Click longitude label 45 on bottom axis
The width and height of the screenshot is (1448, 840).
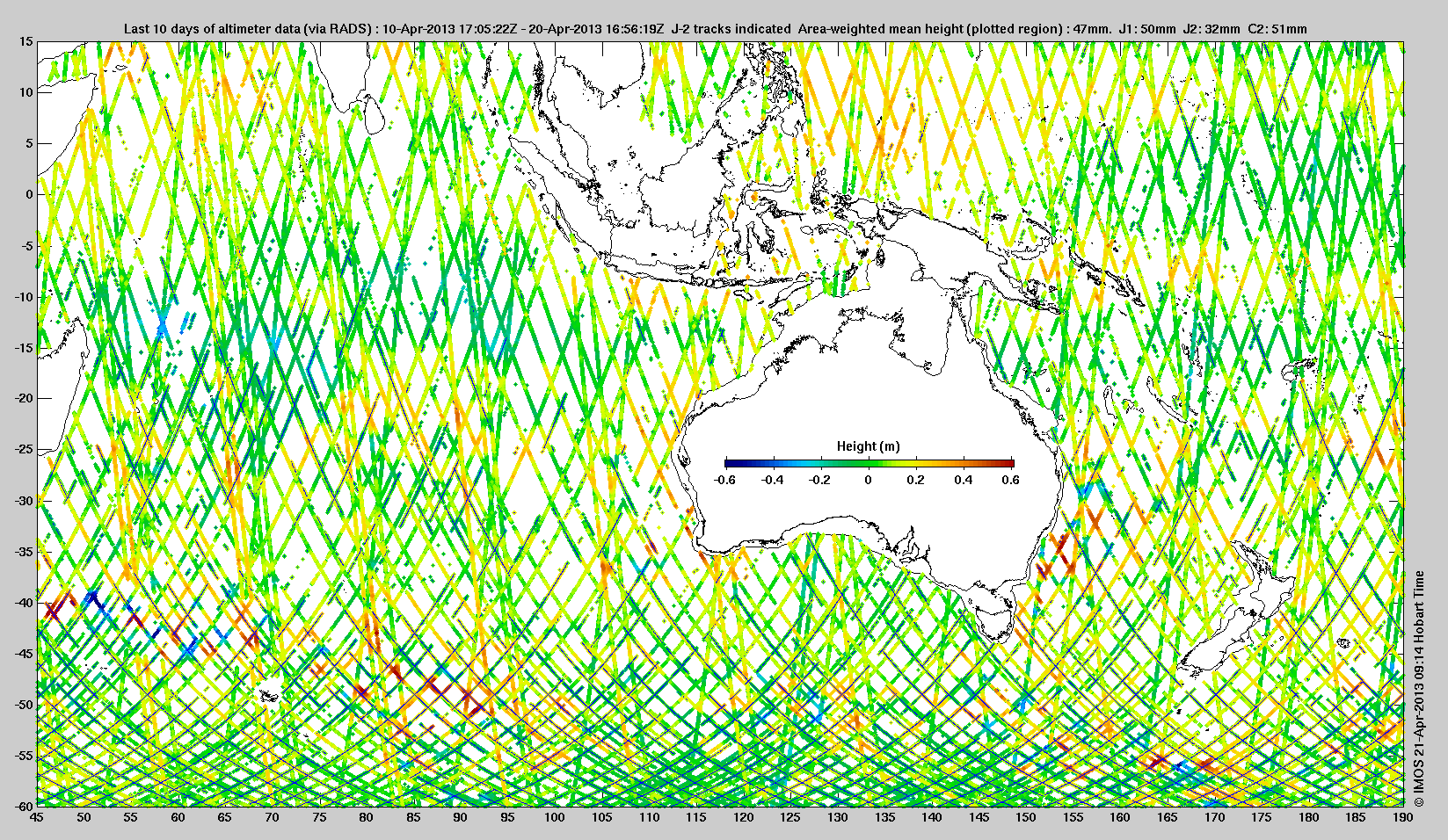click(37, 817)
